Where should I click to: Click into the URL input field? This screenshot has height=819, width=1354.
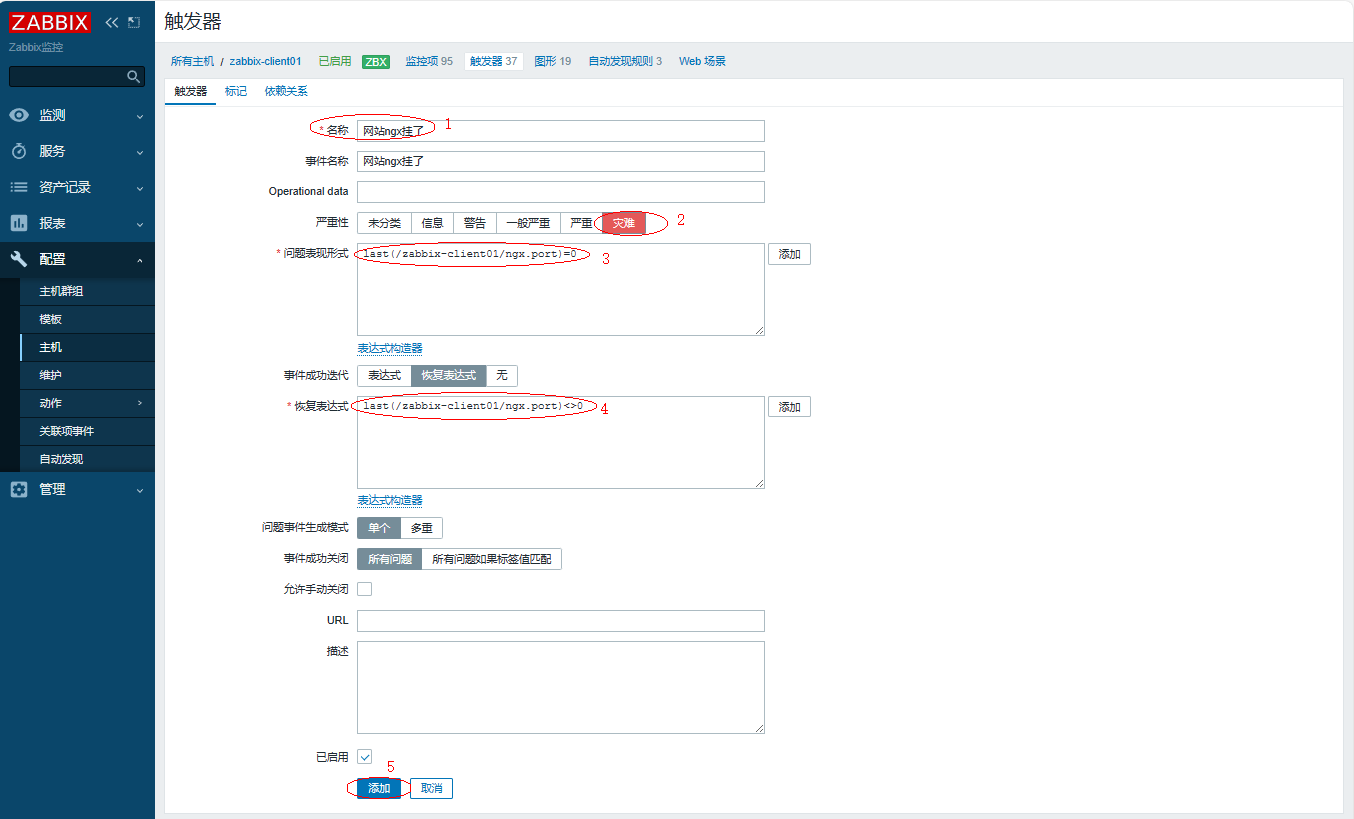560,621
